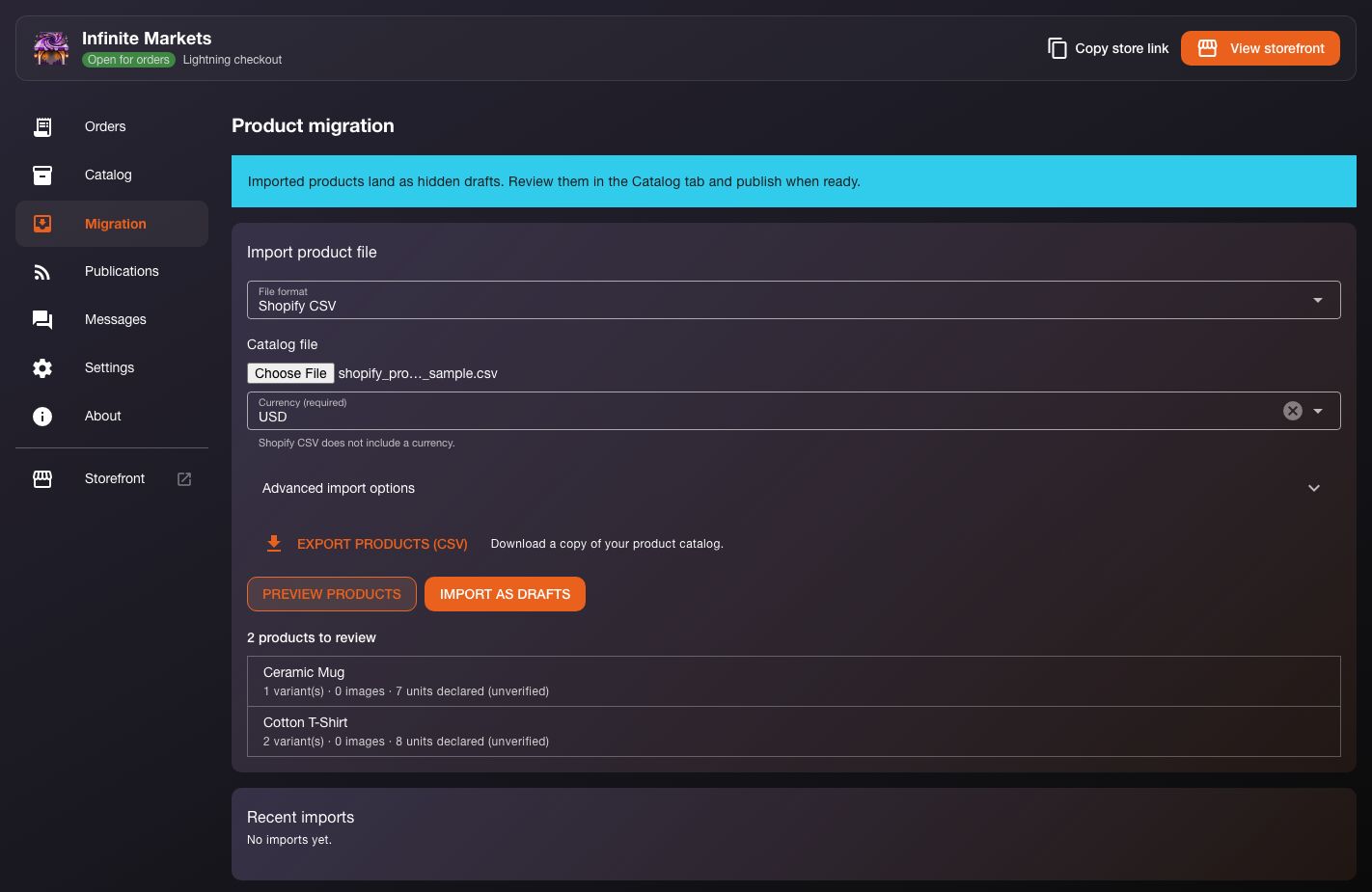Open the Orders section
The width and height of the screenshot is (1372, 892).
click(x=112, y=126)
